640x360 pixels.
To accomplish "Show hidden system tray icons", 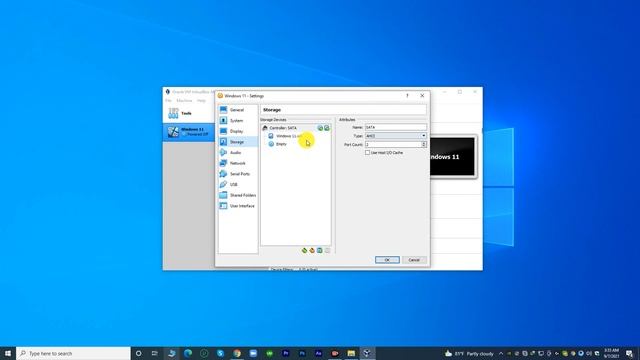I will [501, 353].
